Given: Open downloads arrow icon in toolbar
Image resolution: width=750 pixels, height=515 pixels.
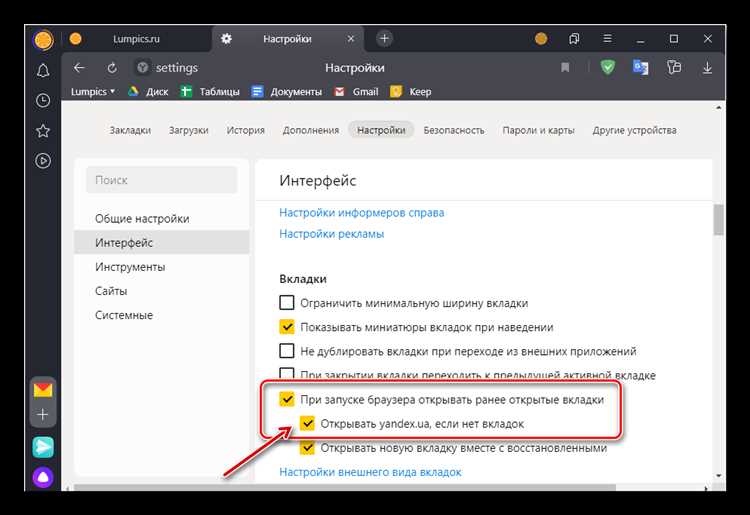Looking at the screenshot, I should (x=708, y=68).
